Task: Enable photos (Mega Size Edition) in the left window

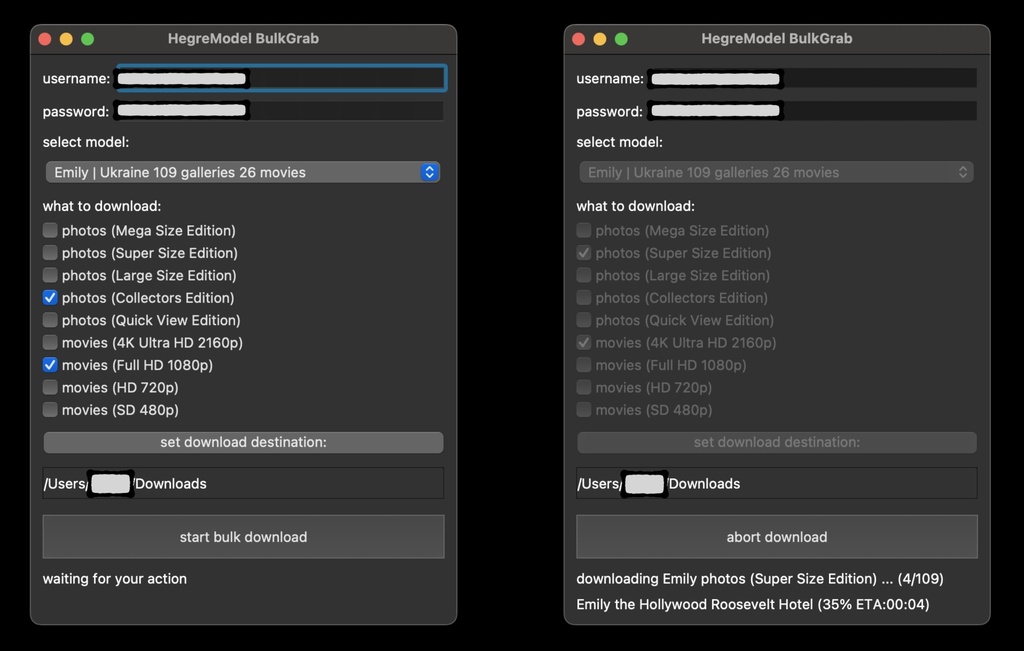Action: 50,230
